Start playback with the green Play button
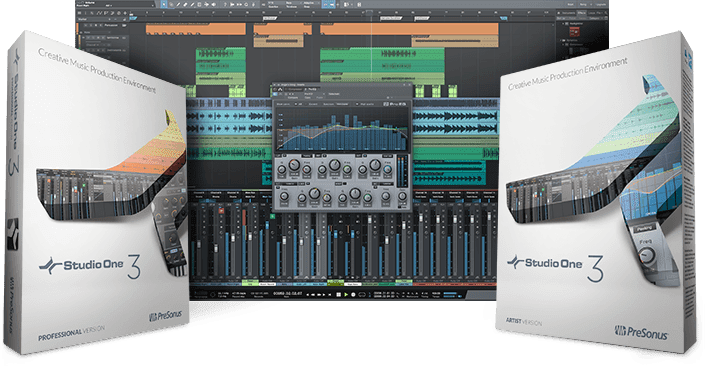The width and height of the screenshot is (705, 366). [346, 295]
